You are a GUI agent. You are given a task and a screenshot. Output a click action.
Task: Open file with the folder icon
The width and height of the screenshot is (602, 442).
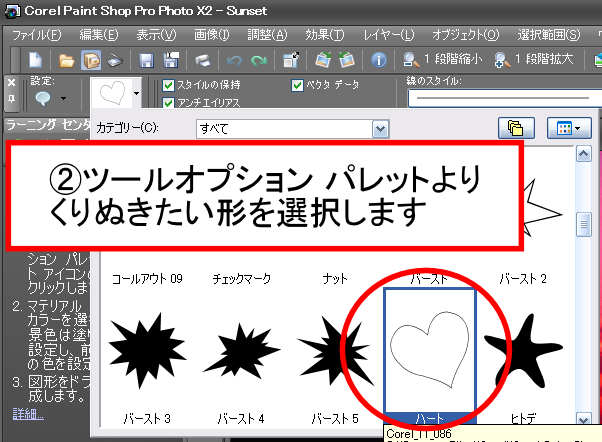pos(66,60)
